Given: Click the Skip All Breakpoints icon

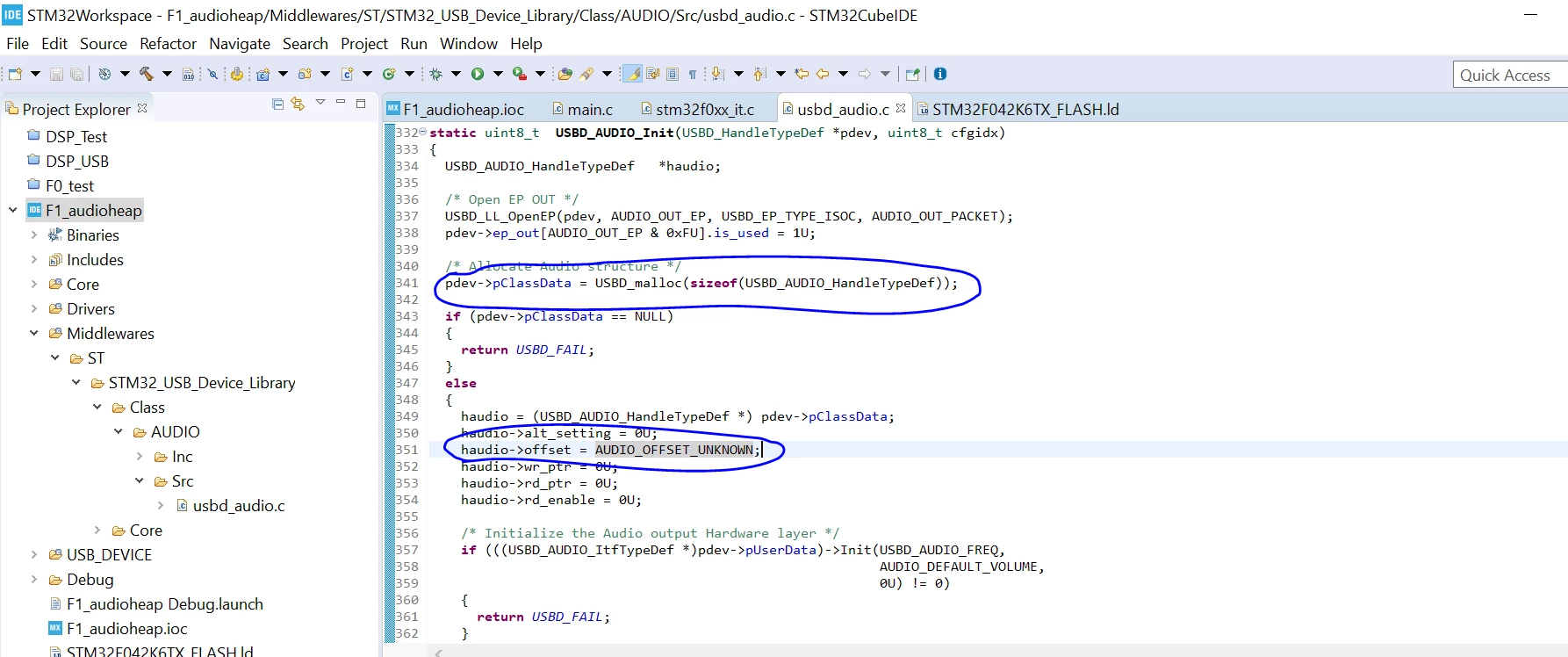Looking at the screenshot, I should pyautogui.click(x=212, y=75).
